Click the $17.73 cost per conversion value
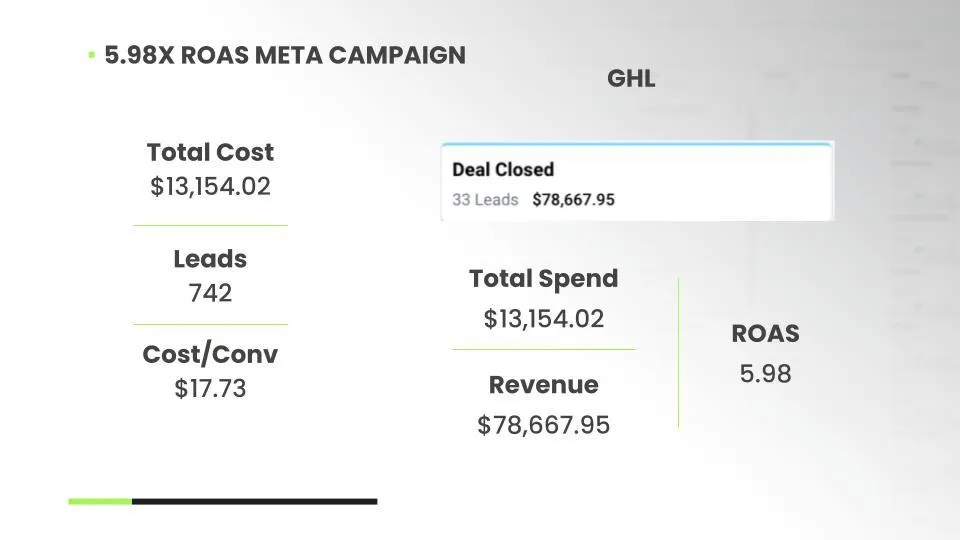Screen dimensions: 960x540 click(x=210, y=389)
